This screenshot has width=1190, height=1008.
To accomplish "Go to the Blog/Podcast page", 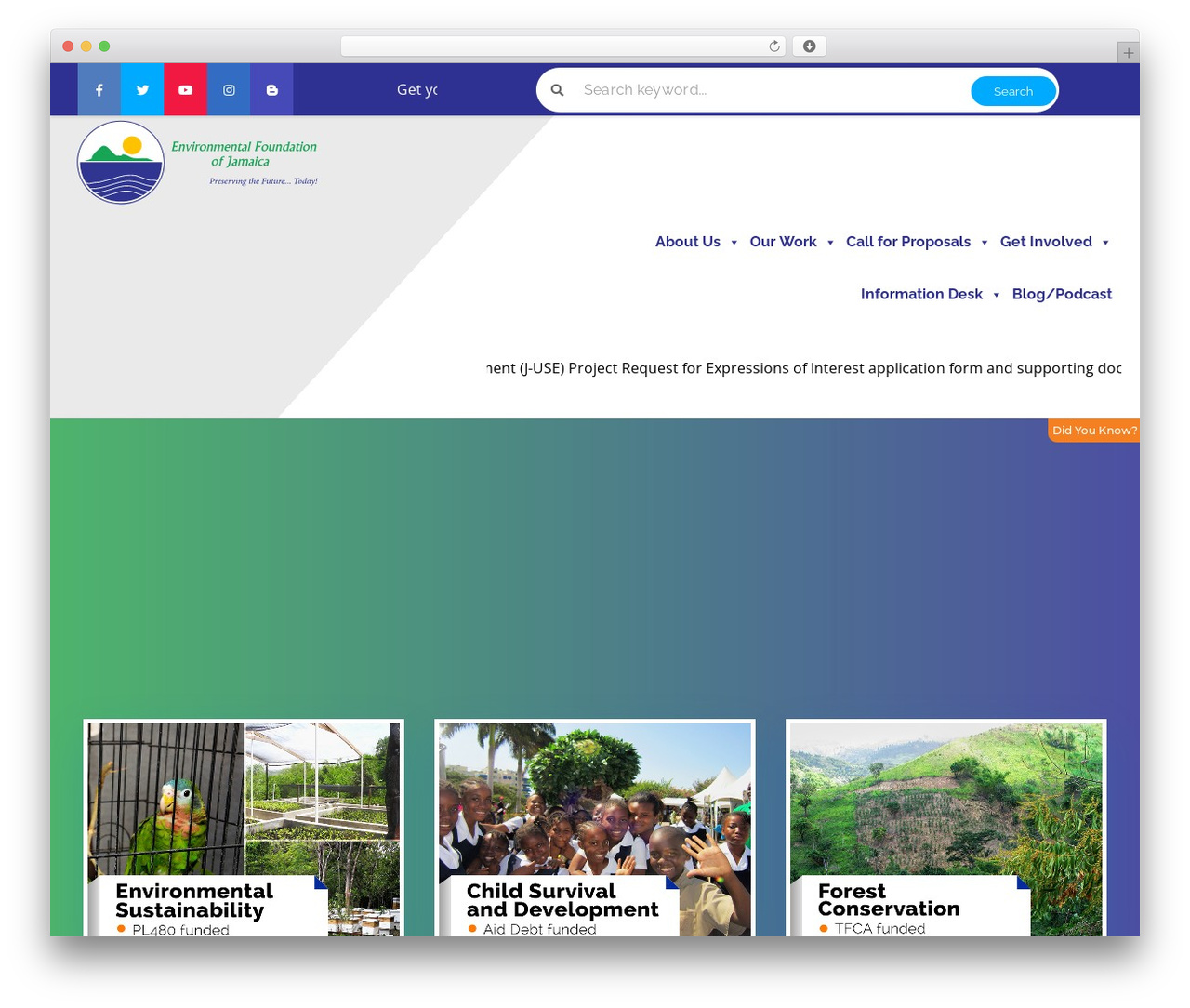I will tap(1062, 294).
